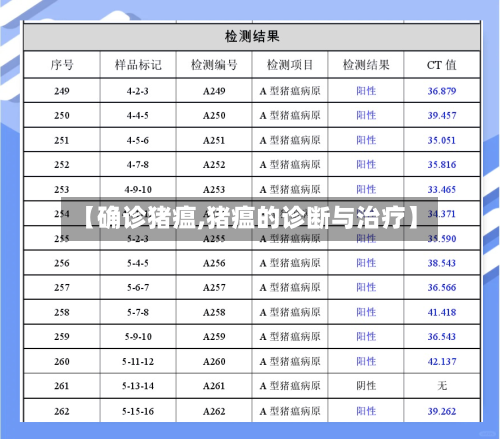
Task: Click the 阳性 result in row 252
Action: pos(366,164)
